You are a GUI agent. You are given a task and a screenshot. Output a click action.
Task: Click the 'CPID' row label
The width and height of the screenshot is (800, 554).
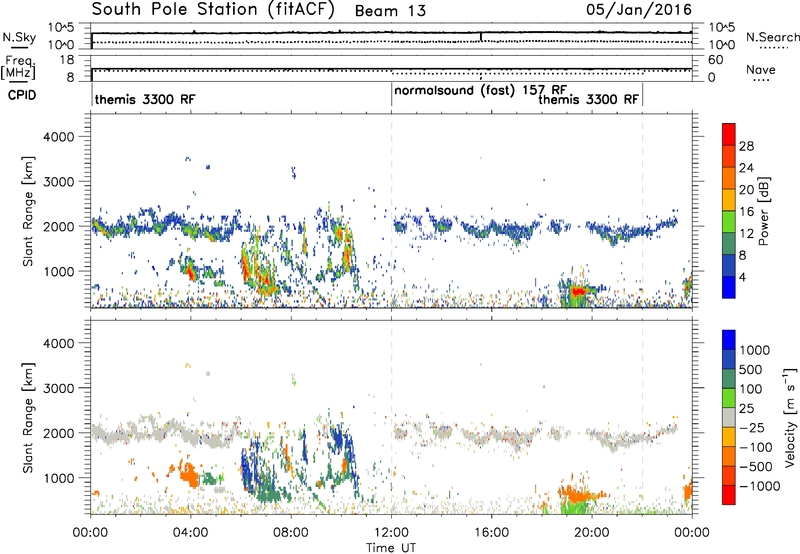pyautogui.click(x=22, y=95)
